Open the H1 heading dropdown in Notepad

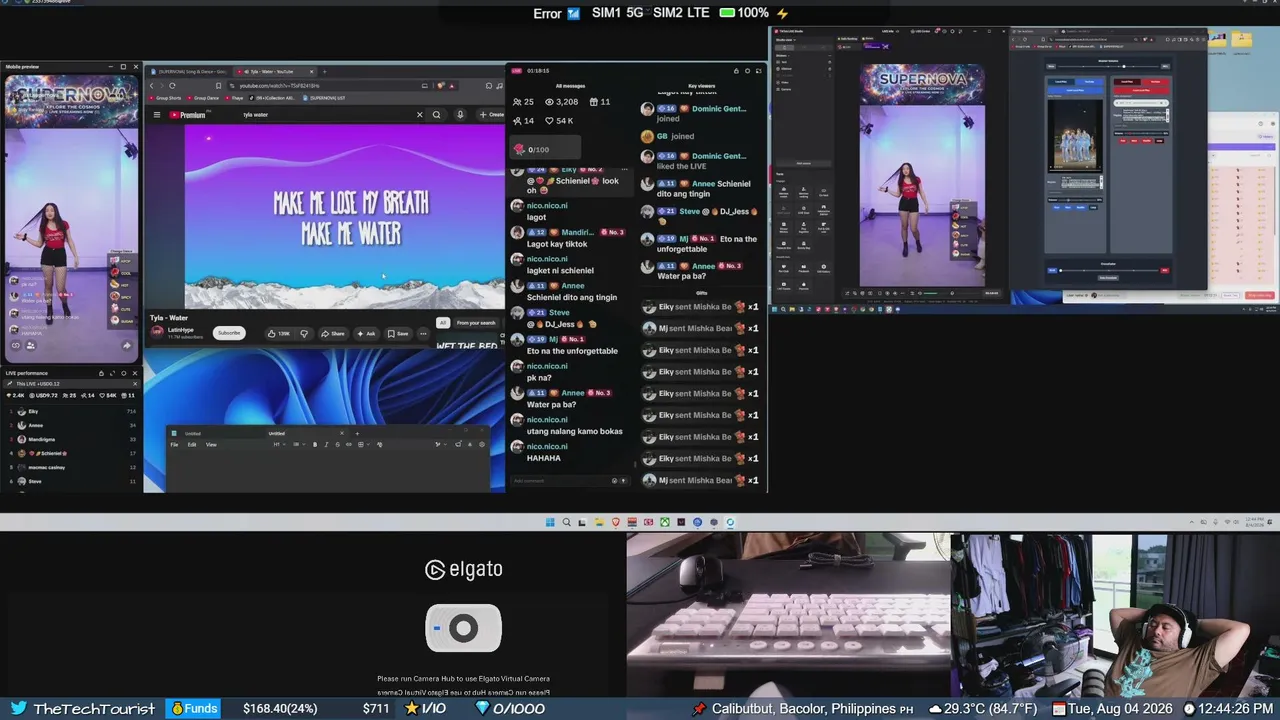click(278, 445)
